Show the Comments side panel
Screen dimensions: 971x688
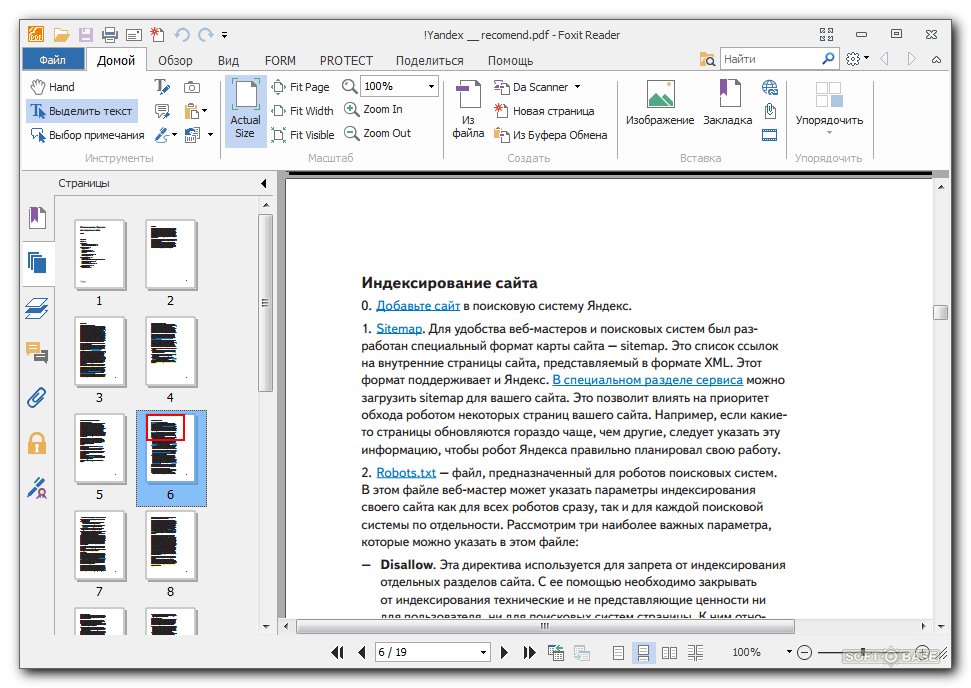coord(37,352)
